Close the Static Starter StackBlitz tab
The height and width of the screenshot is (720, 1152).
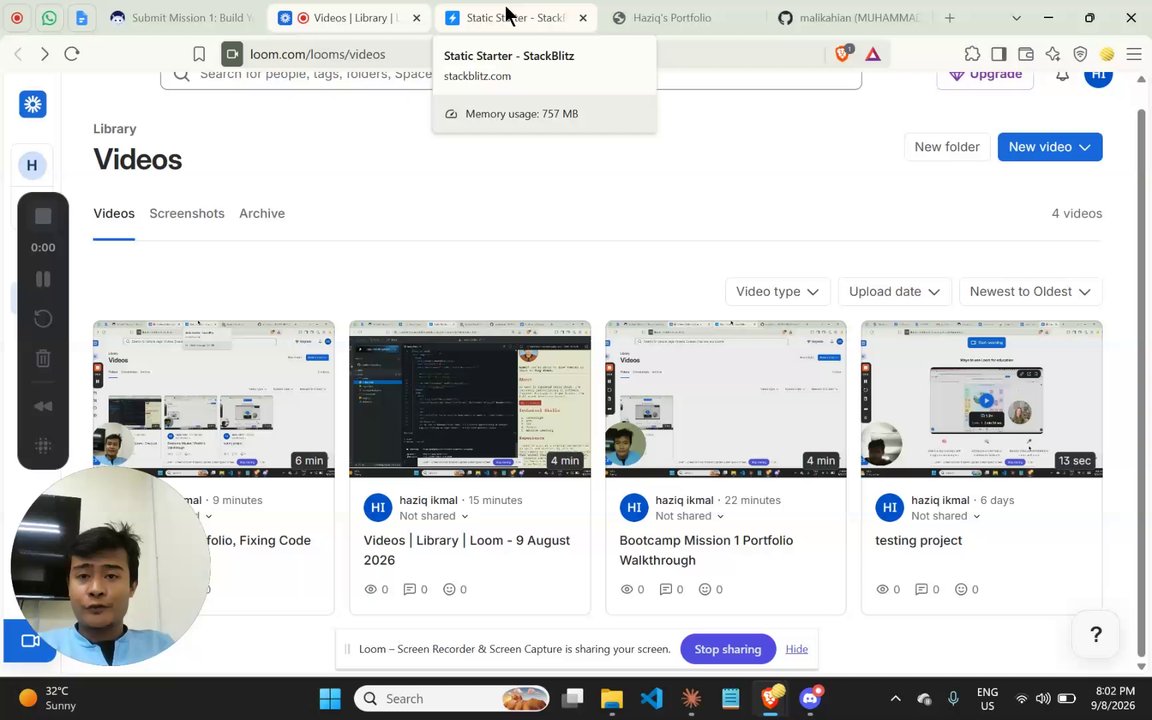click(583, 18)
